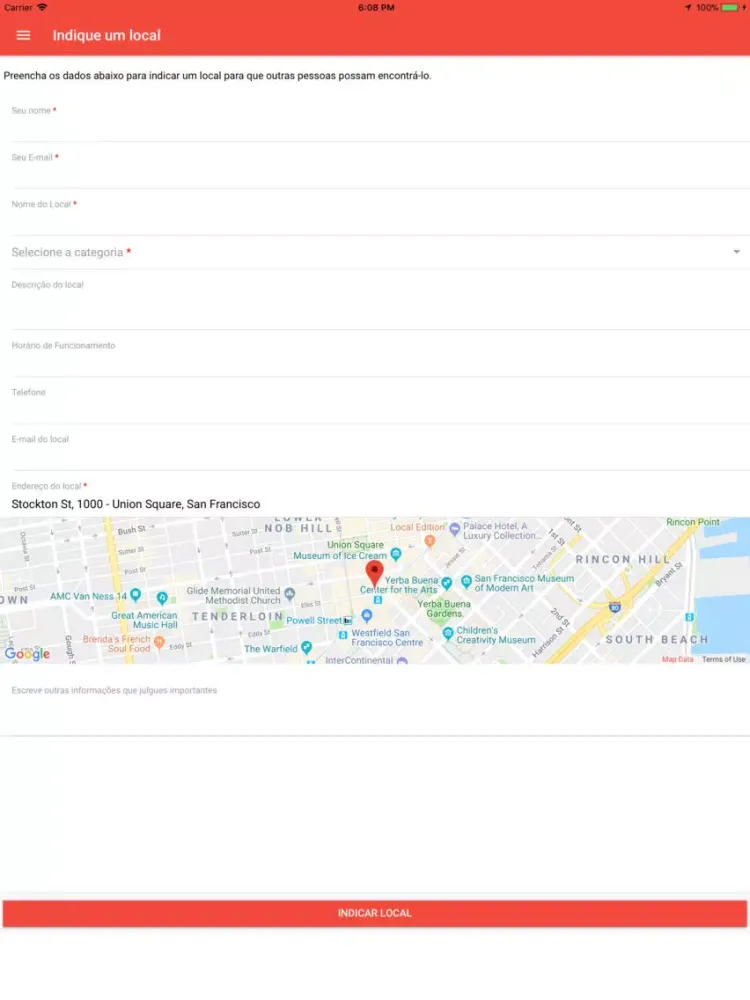Screen dimensions: 750x1000
Task: Tap the Glide Memorial United Methodist Church marker
Action: click(290, 594)
